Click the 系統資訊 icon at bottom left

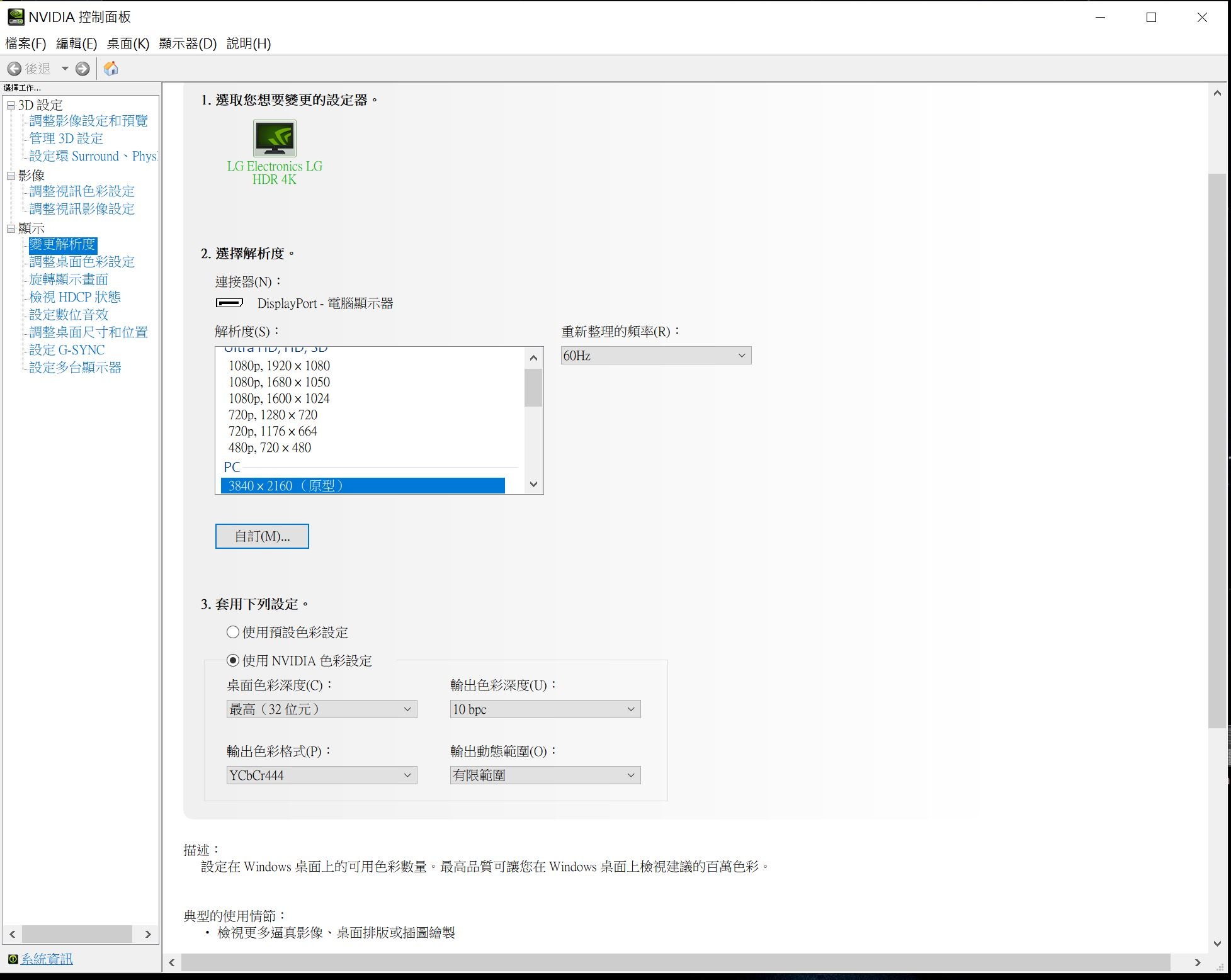pyautogui.click(x=13, y=959)
